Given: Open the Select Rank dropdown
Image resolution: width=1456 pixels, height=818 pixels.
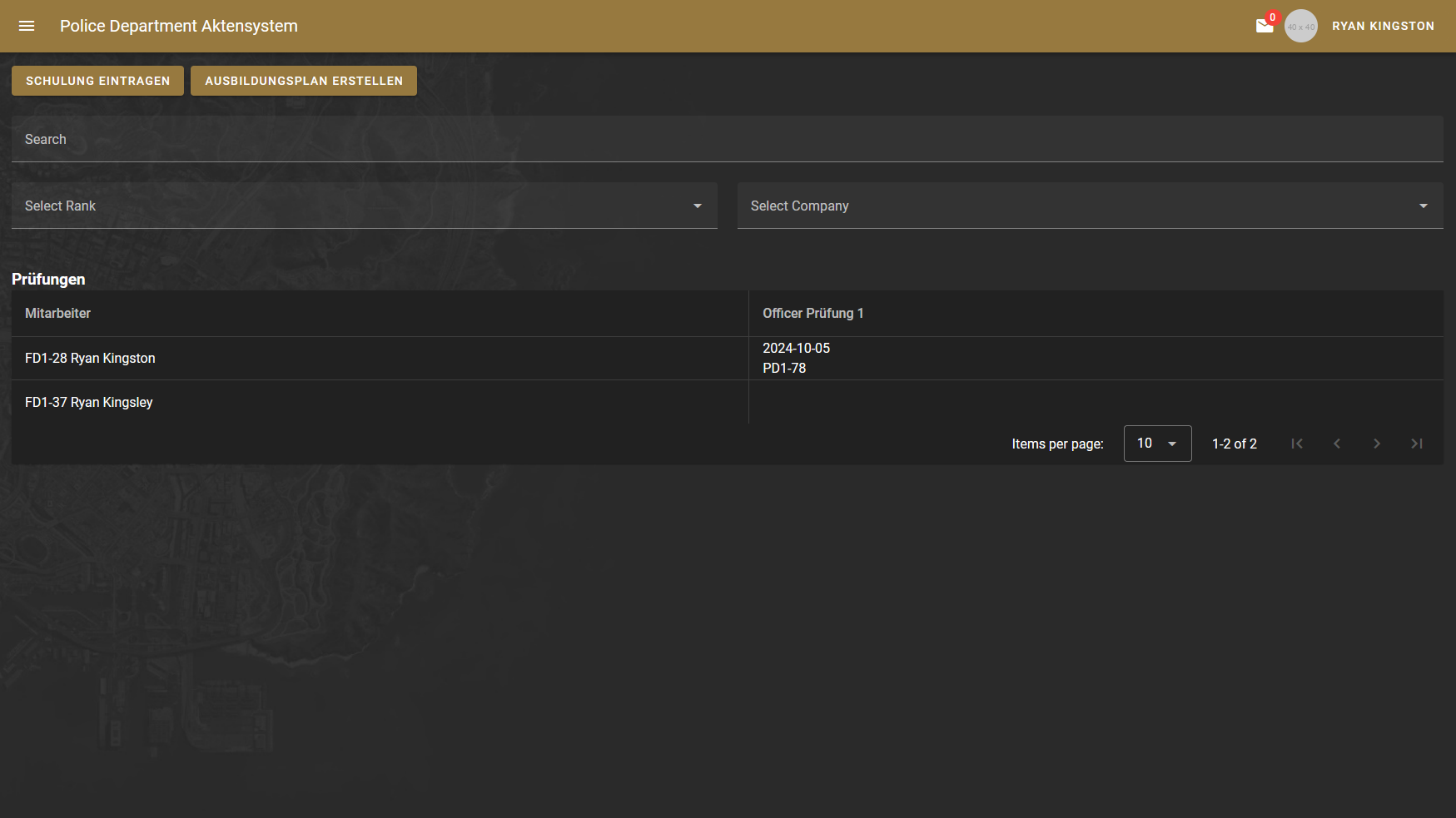Looking at the screenshot, I should [x=365, y=206].
